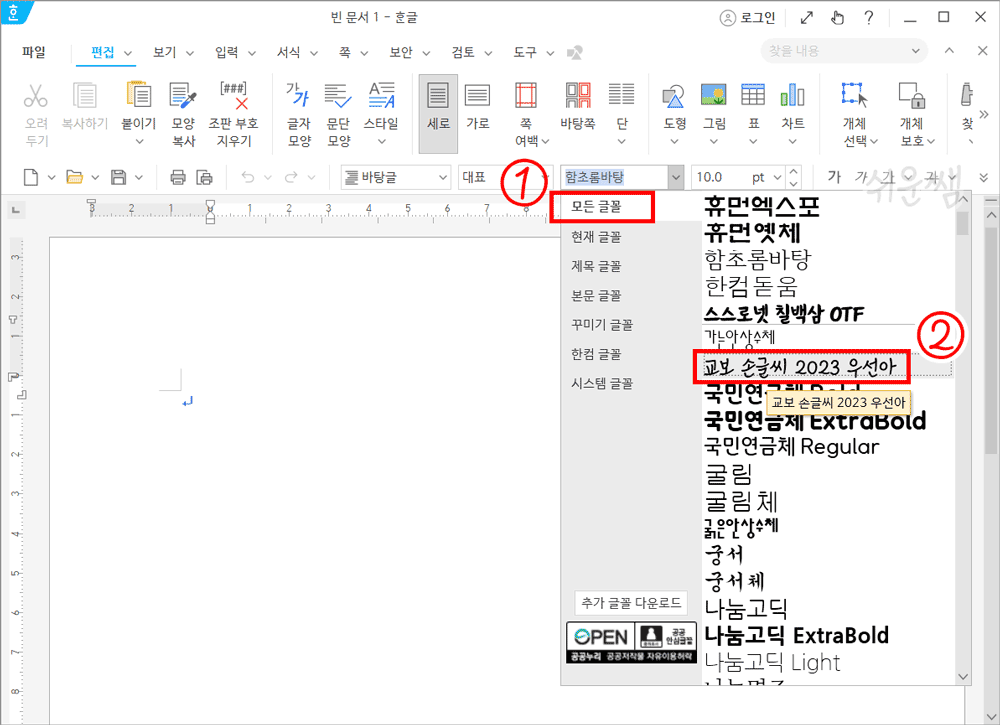Screen dimensions: 1000x725
Task: Click the 추가 글꼴 다운로드 button
Action: pyautogui.click(x=631, y=602)
